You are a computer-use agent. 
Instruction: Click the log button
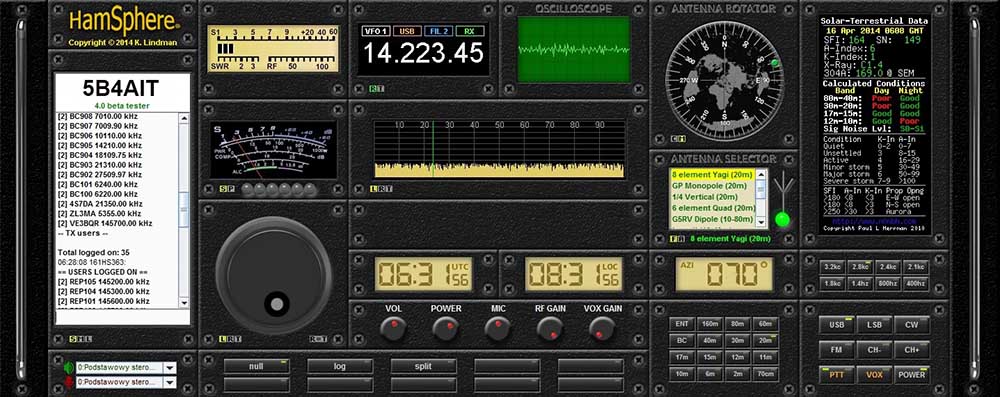point(340,366)
